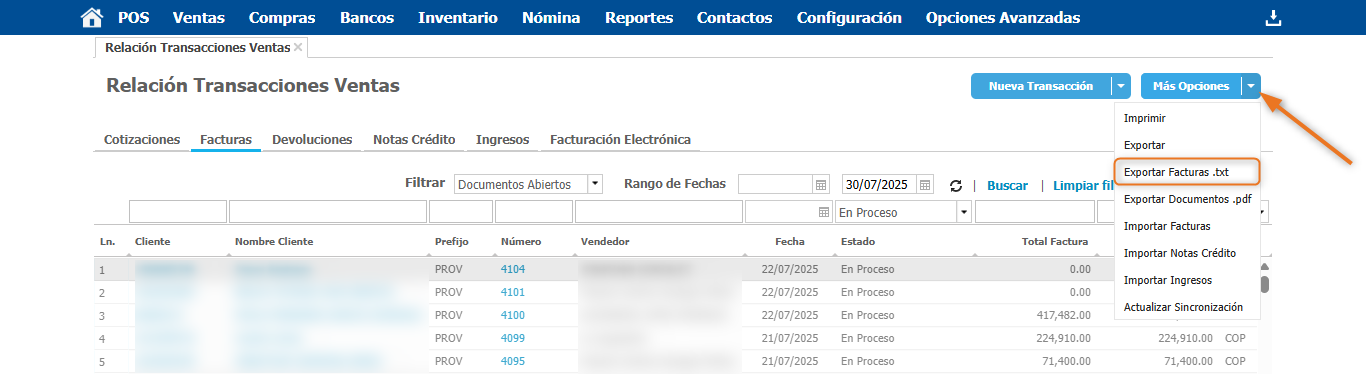Open Contactos menu
Image resolution: width=1366 pixels, height=374 pixels.
click(734, 18)
